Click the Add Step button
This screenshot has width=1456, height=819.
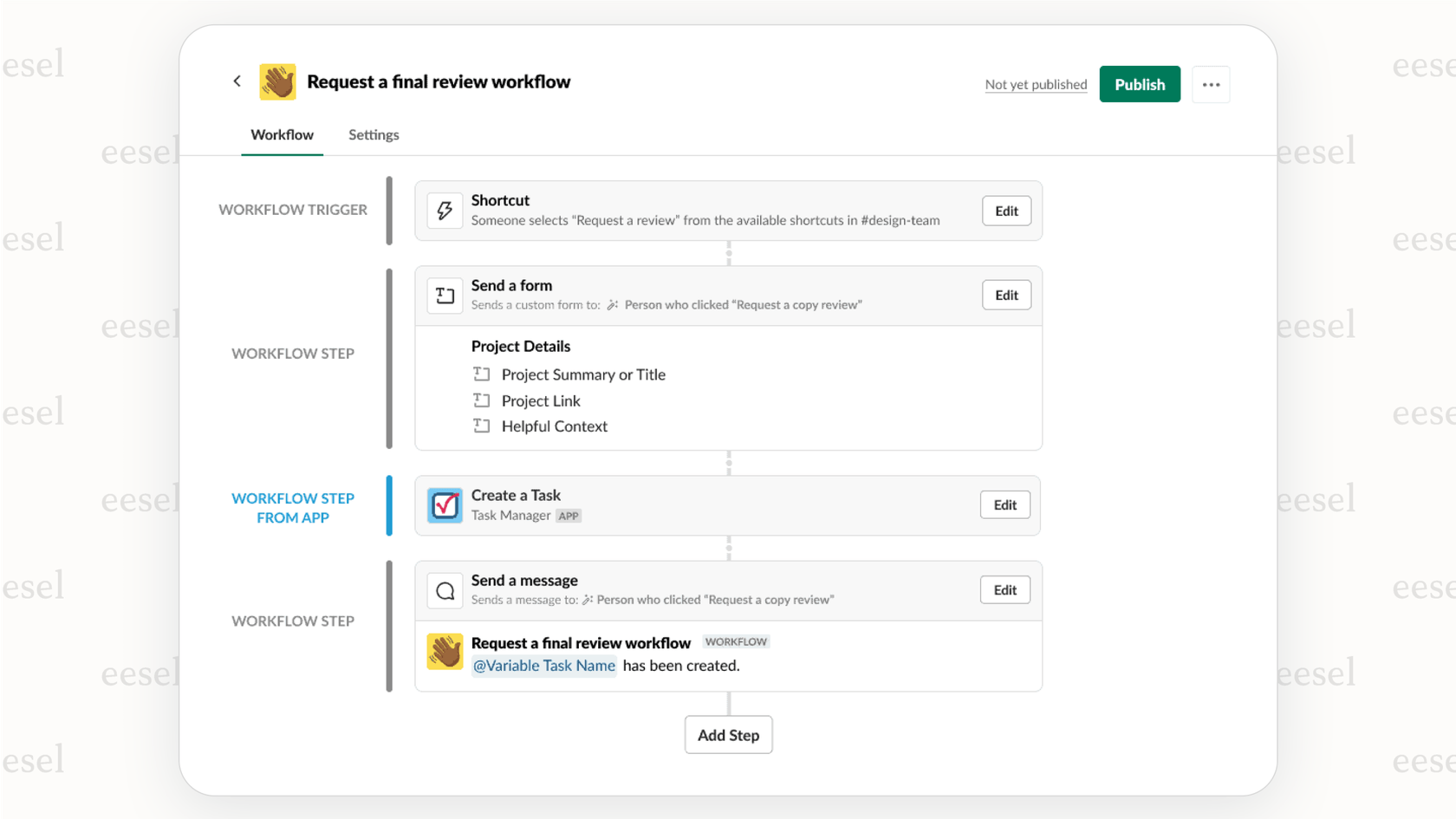point(728,734)
